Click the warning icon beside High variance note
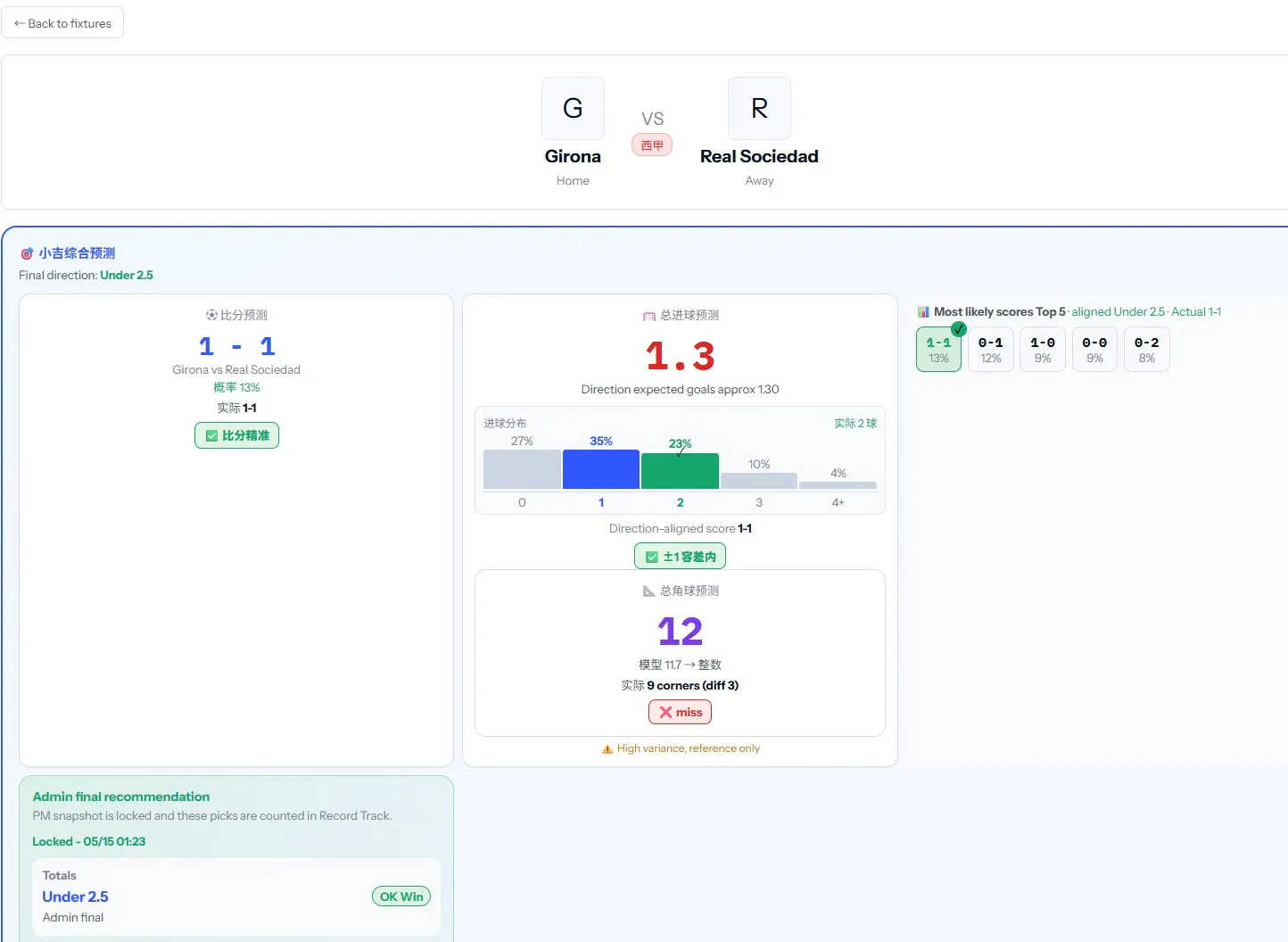This screenshot has height=942, width=1288. 607,748
